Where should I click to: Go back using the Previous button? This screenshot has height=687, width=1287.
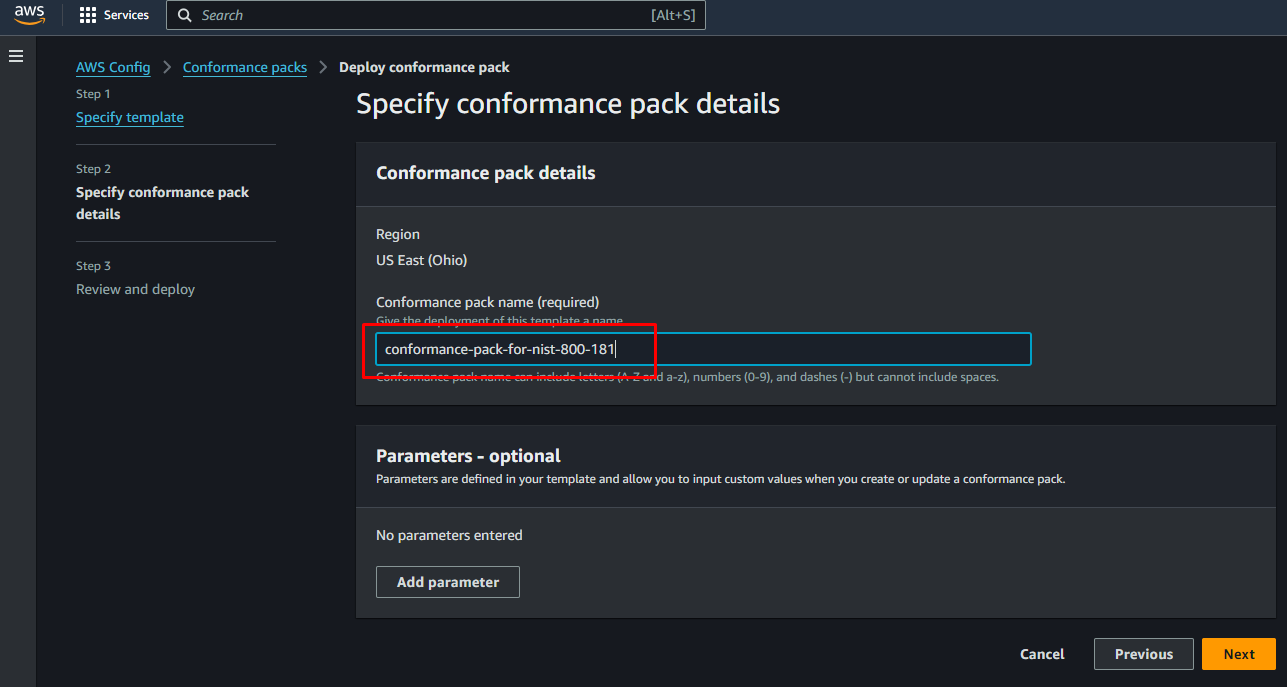pyautogui.click(x=1143, y=654)
